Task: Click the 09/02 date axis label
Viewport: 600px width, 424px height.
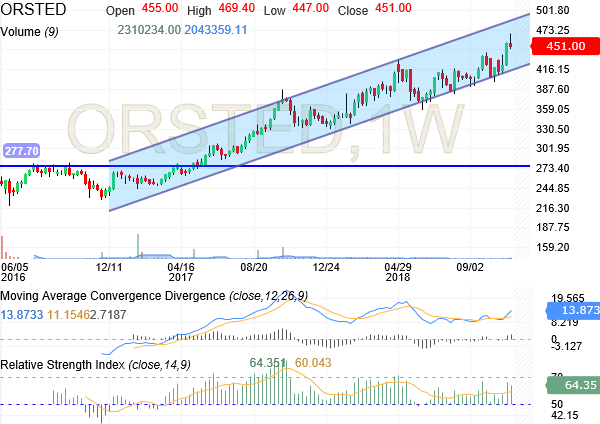Action: 470,267
